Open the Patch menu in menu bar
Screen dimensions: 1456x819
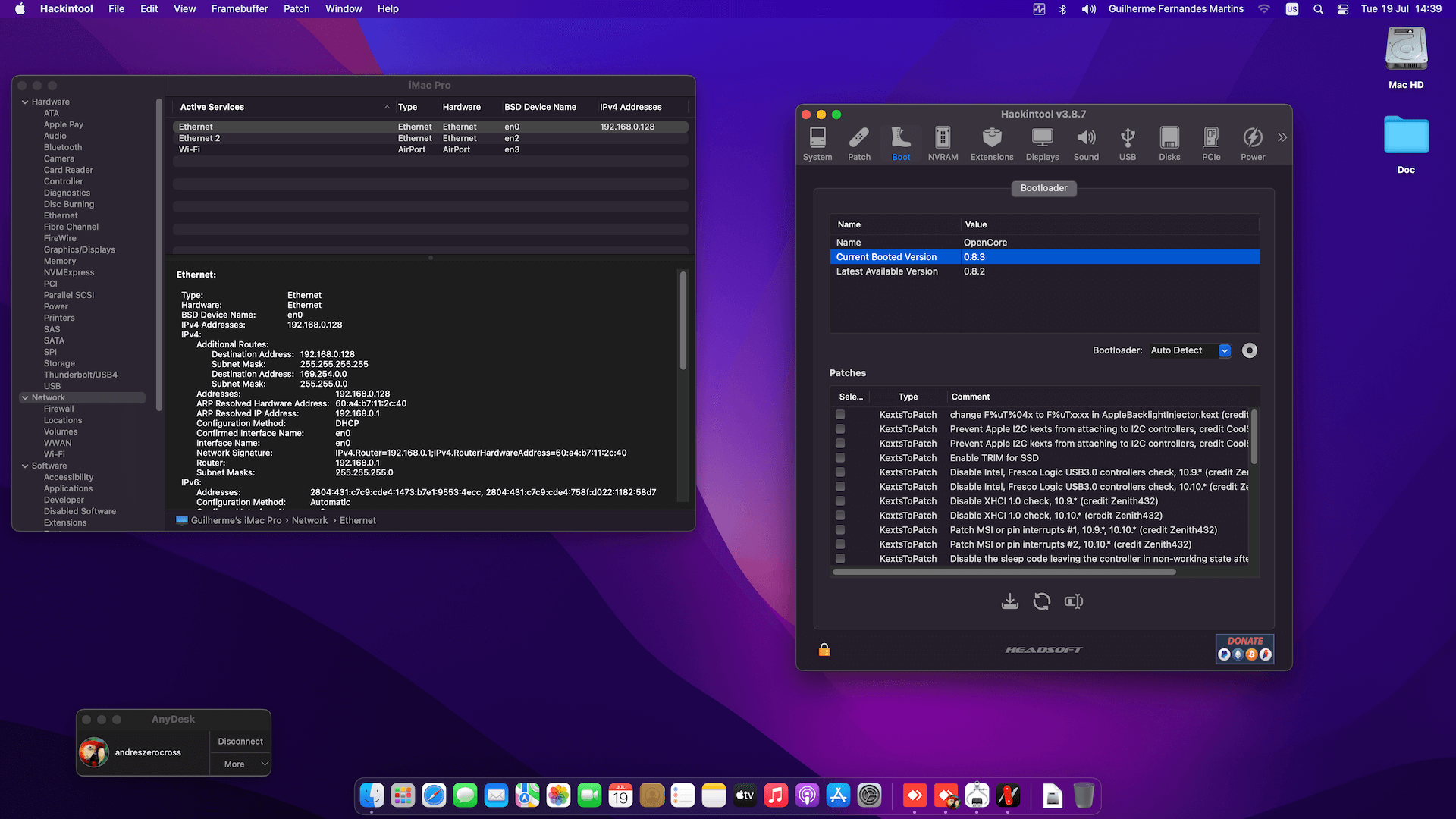(297, 9)
